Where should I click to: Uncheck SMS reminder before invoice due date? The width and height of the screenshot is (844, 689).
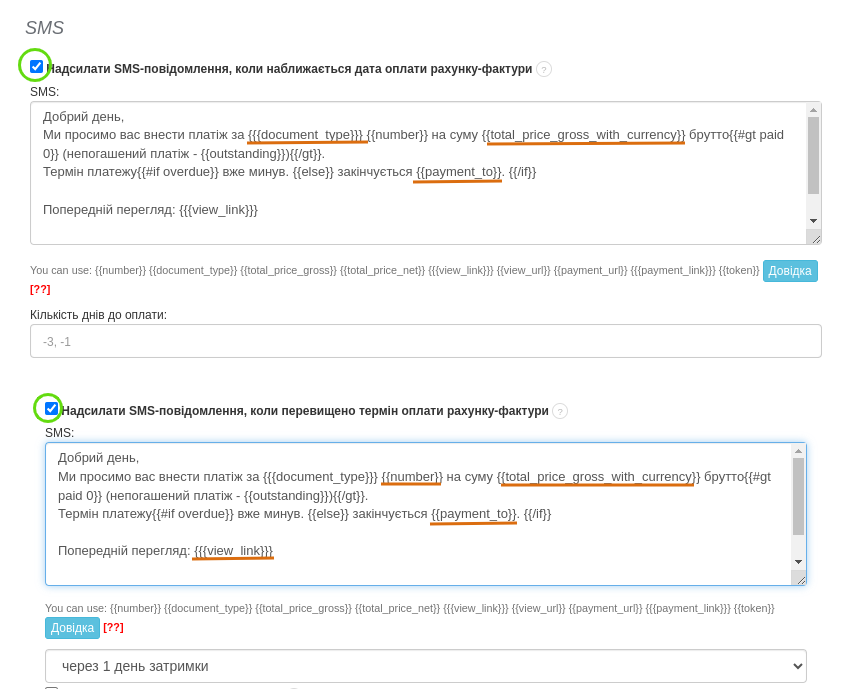(x=37, y=67)
